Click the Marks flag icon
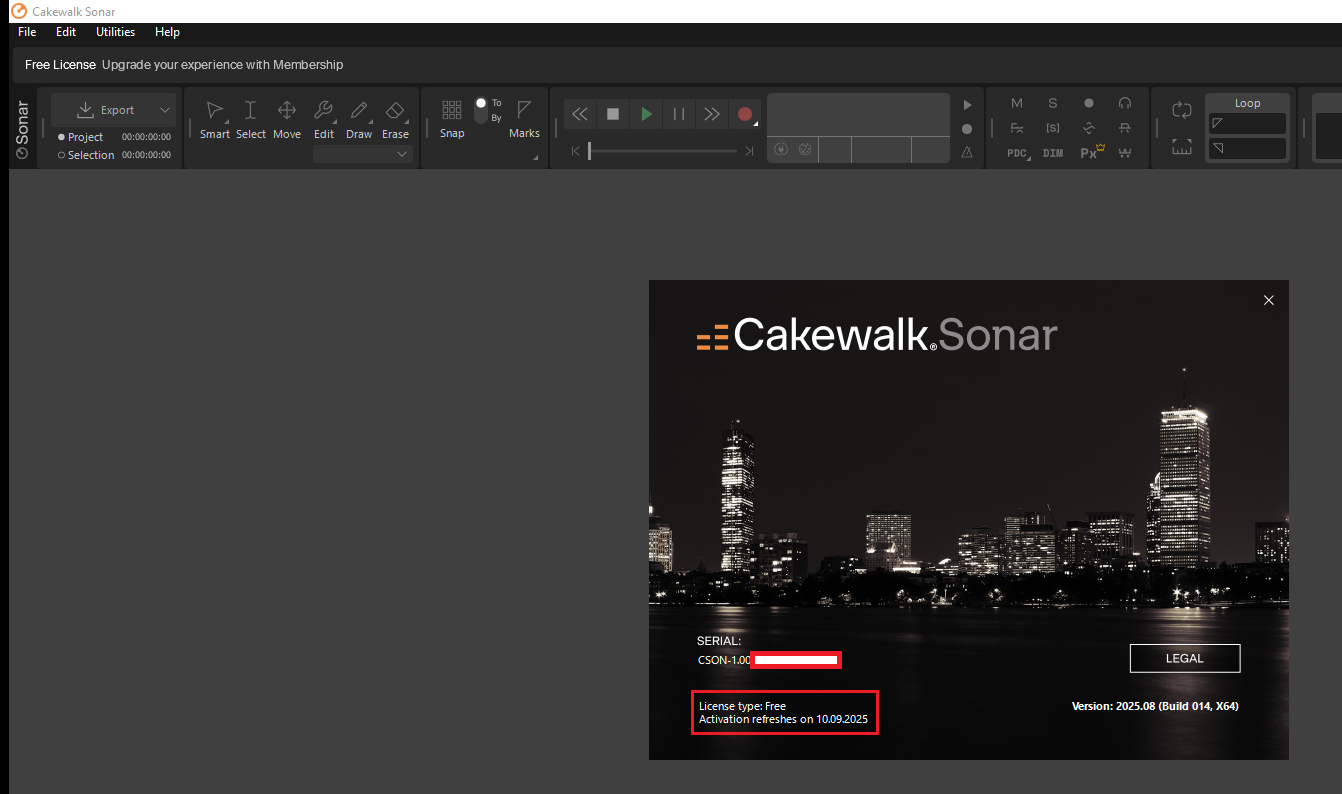Viewport: 1342px width, 794px height. pyautogui.click(x=524, y=112)
